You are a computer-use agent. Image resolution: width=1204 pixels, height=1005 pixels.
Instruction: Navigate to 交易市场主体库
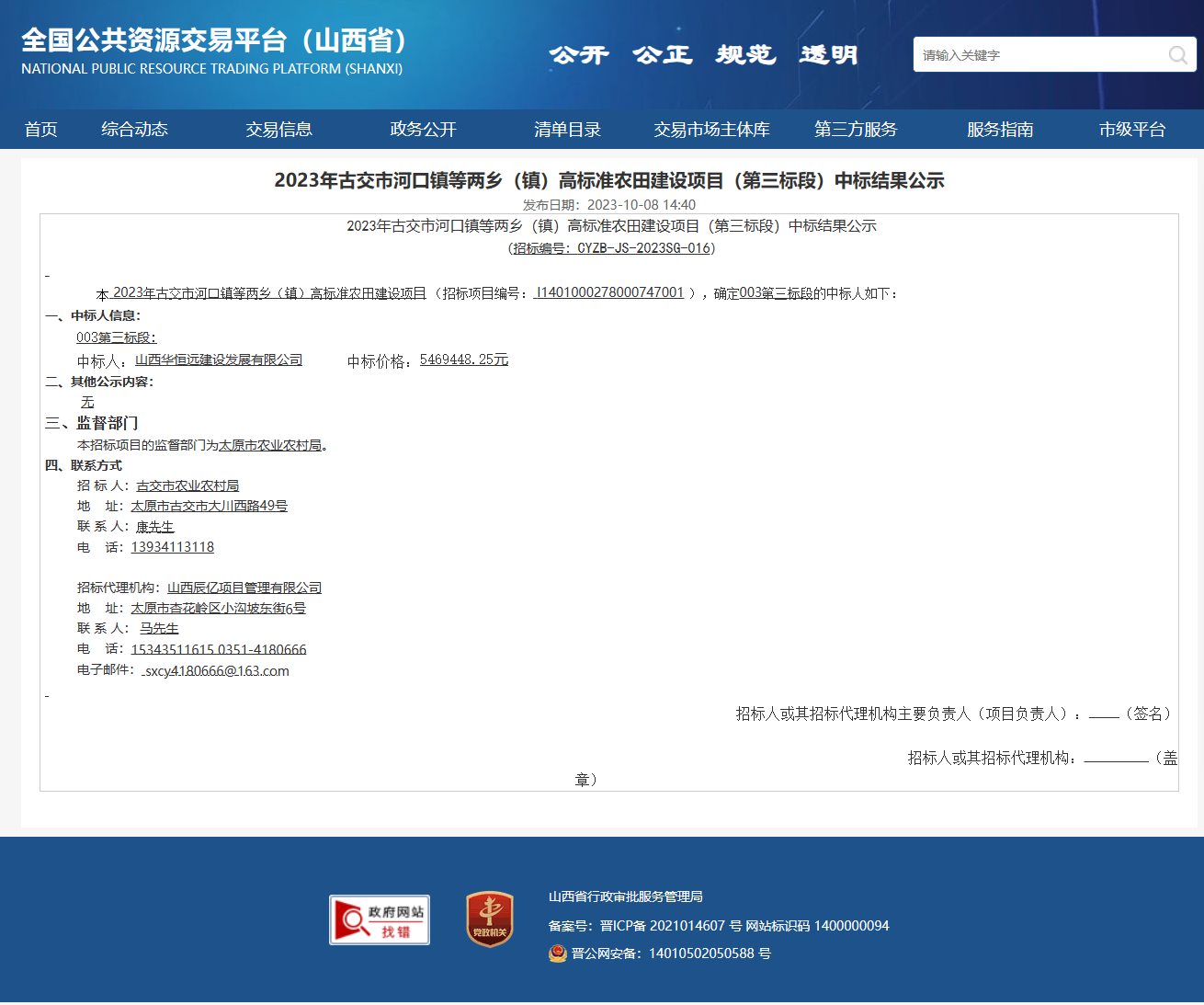click(711, 130)
